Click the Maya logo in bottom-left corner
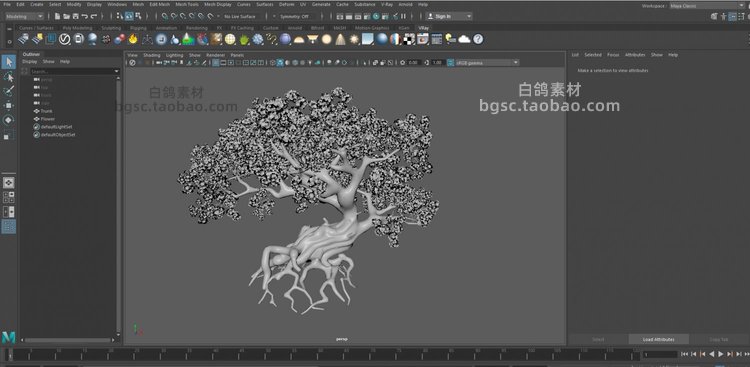The width and height of the screenshot is (750, 367). (x=8, y=337)
